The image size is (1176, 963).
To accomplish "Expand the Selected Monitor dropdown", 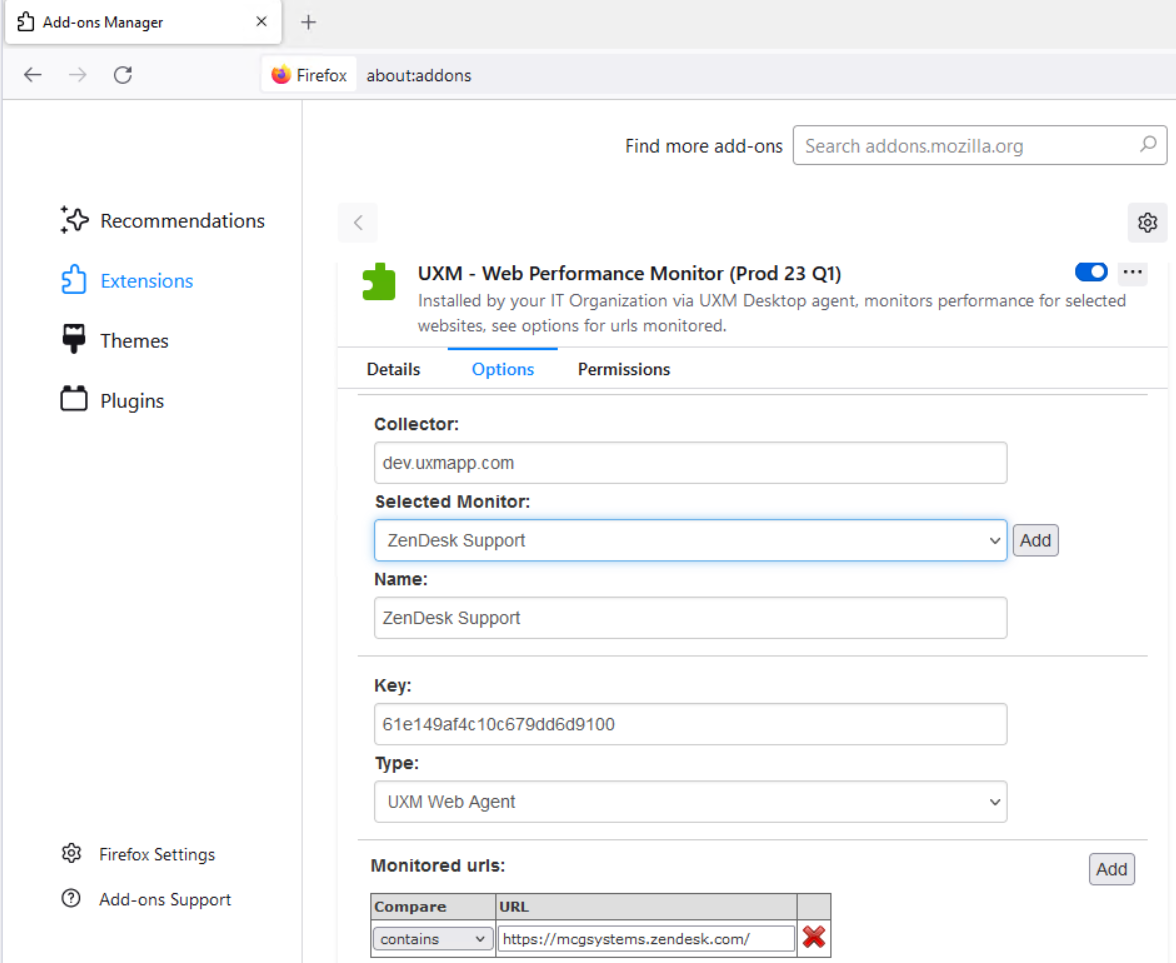I will click(x=690, y=540).
